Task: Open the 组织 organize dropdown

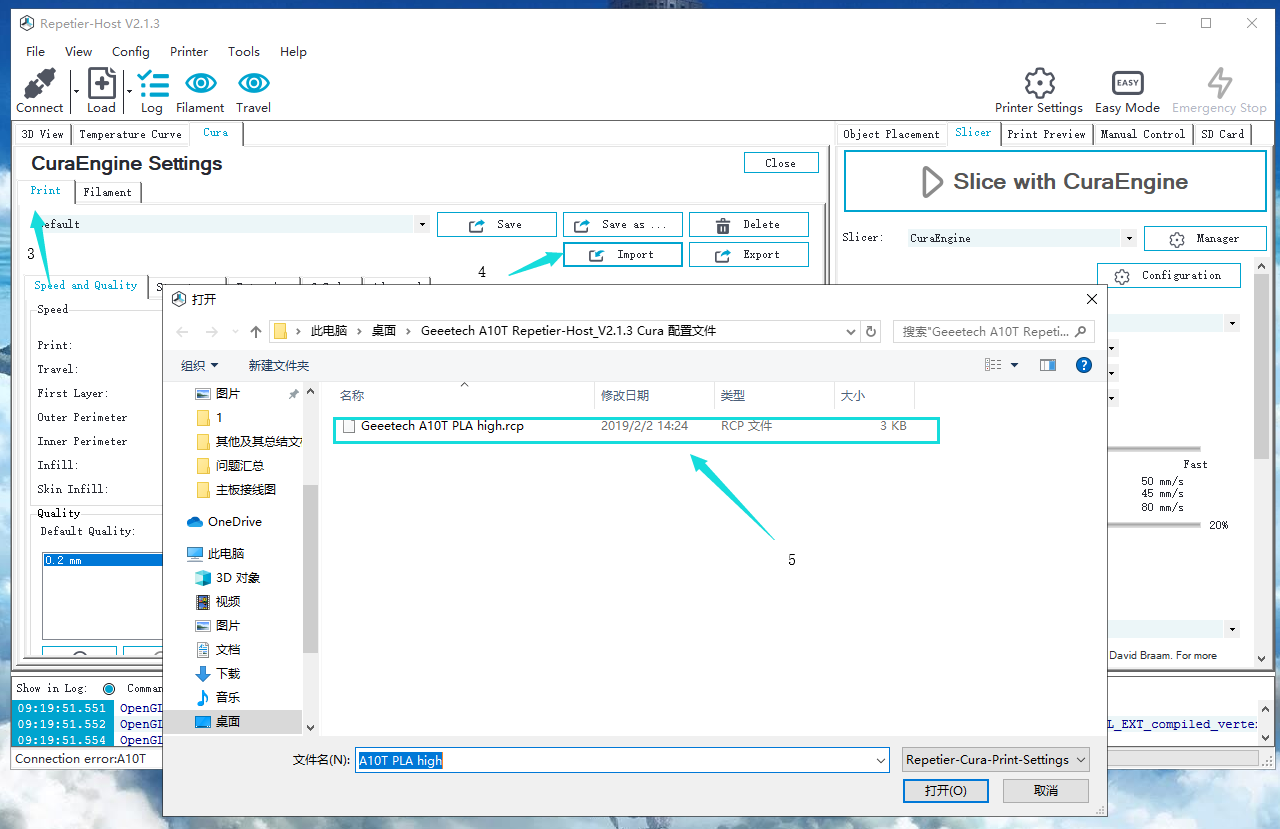Action: coord(199,366)
